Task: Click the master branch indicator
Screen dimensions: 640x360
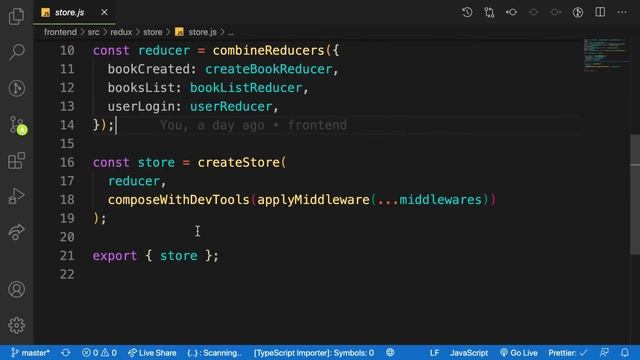Action: [31, 353]
